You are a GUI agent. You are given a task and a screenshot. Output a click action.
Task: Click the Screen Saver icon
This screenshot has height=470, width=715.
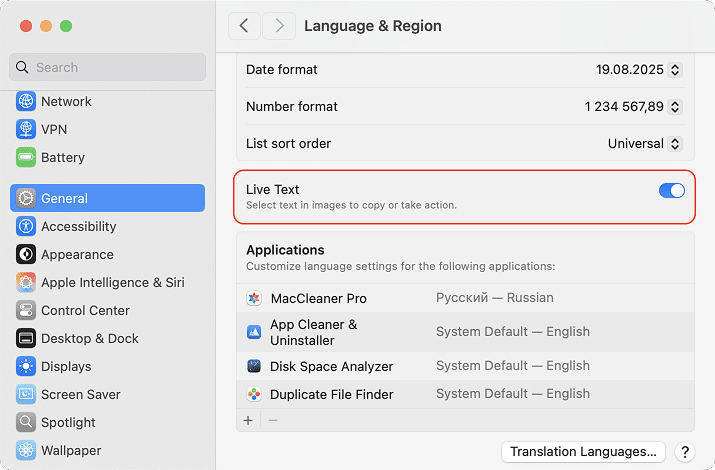tap(26, 395)
